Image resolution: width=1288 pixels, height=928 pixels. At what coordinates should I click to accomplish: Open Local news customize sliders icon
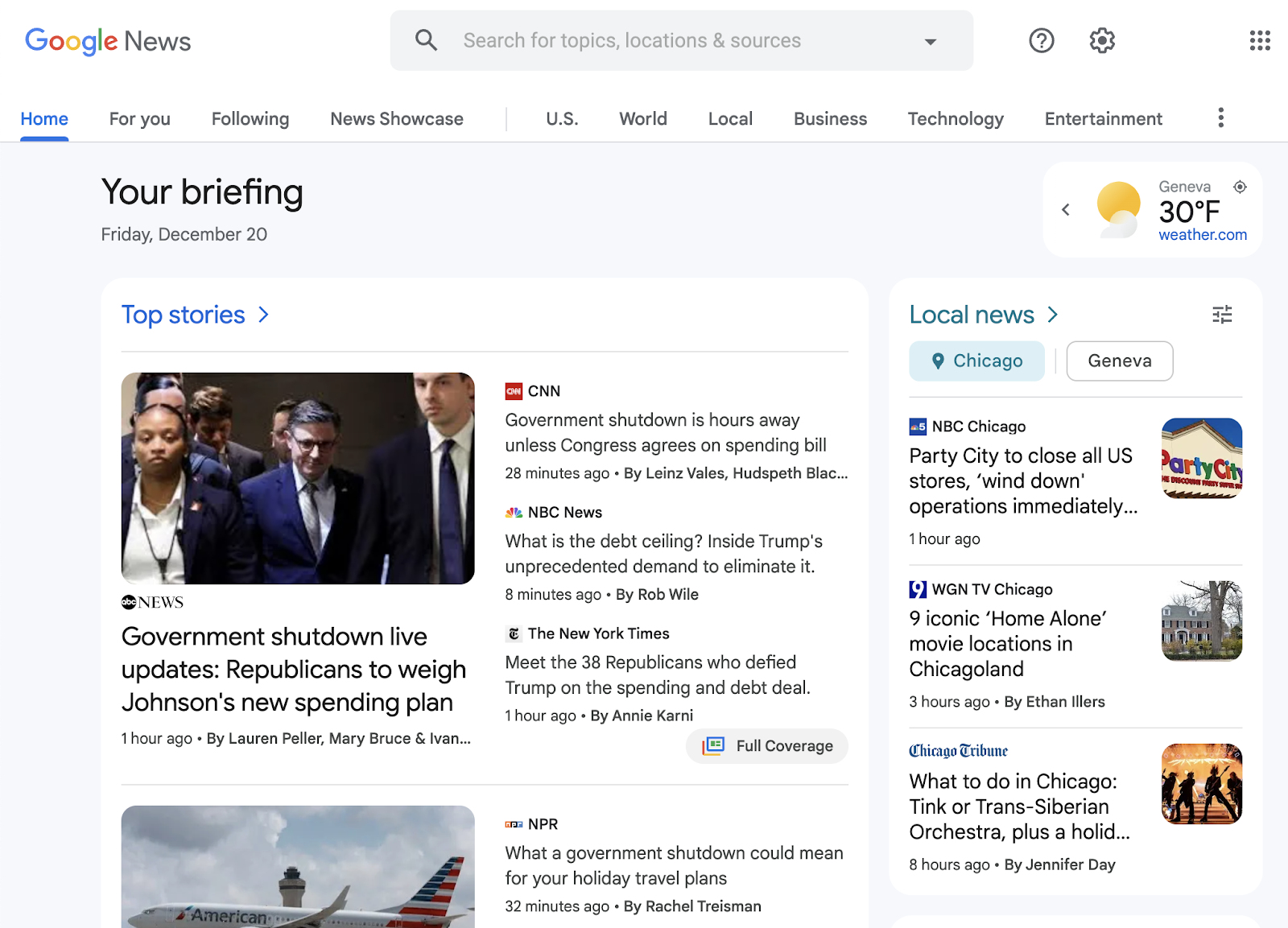[x=1222, y=315]
